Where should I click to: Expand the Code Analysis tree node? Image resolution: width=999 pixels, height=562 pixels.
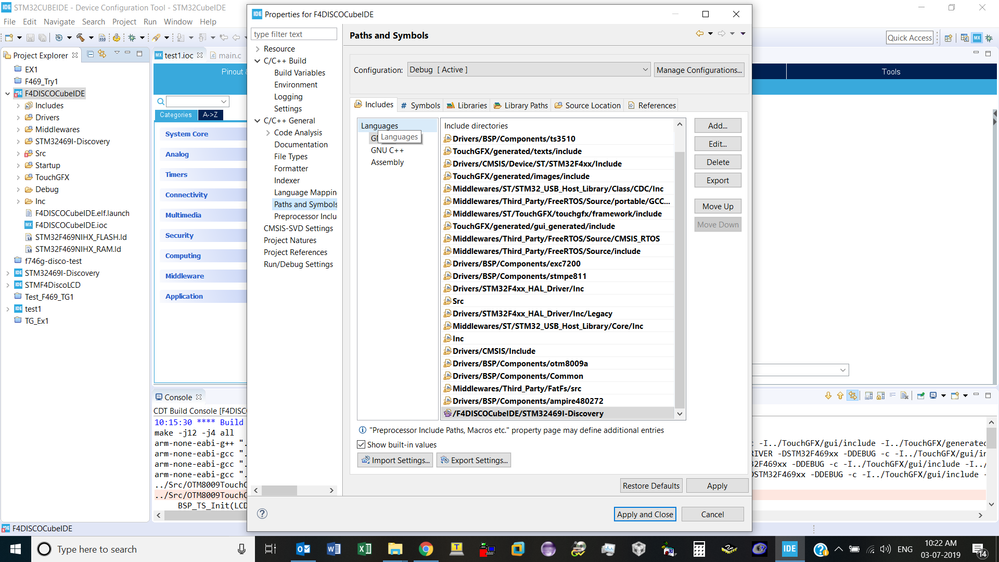[x=268, y=133]
